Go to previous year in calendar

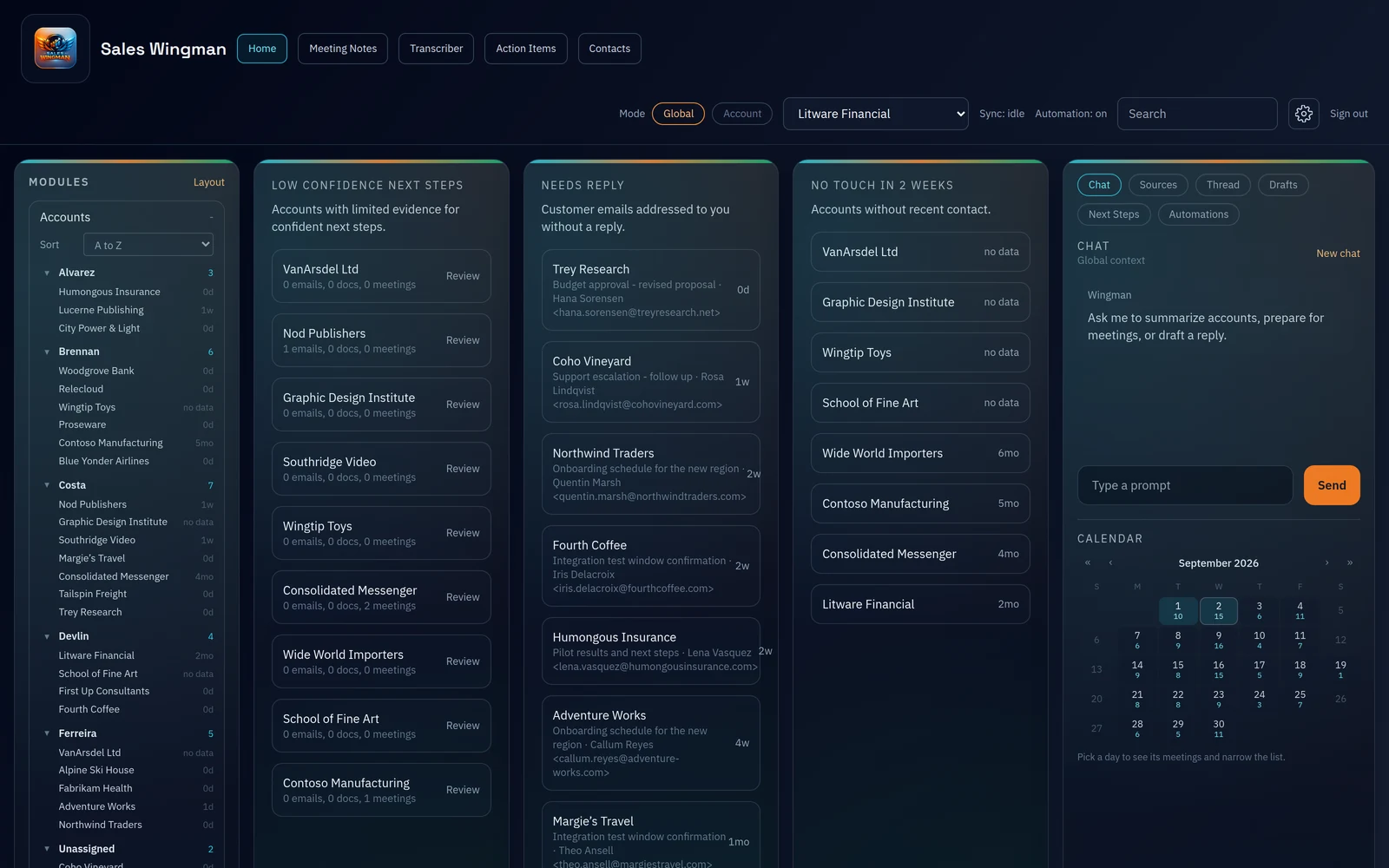[1087, 562]
